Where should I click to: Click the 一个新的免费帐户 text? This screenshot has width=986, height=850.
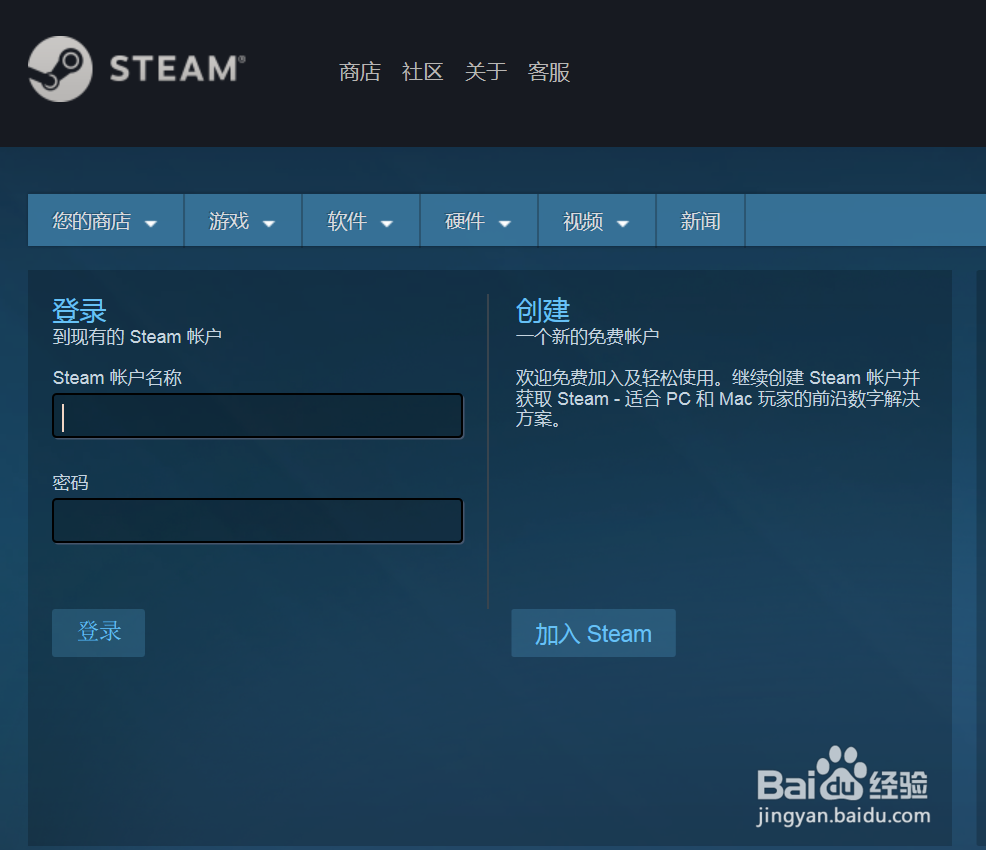click(587, 337)
